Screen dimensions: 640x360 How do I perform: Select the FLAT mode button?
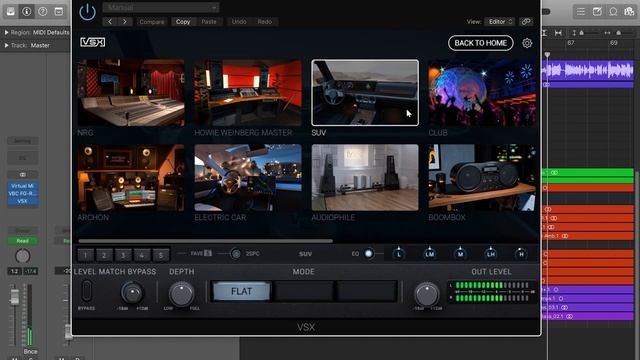241,291
